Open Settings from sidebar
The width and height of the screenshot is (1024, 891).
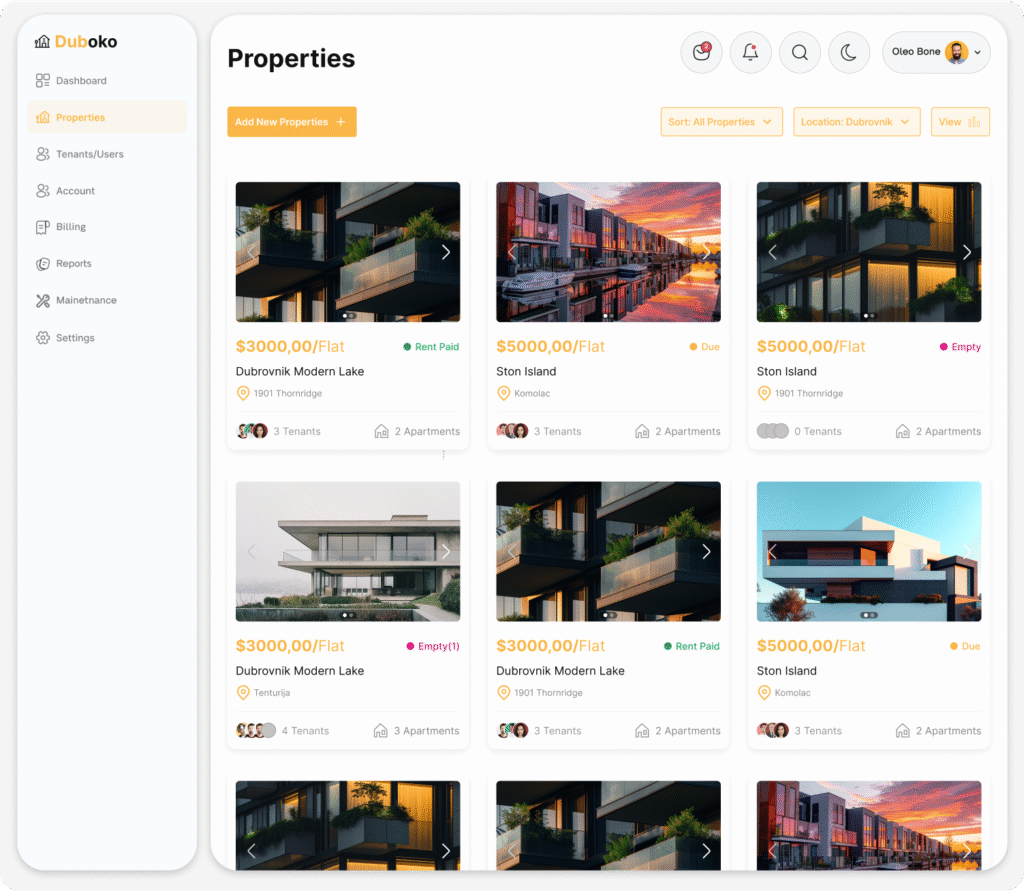pyautogui.click(x=65, y=338)
